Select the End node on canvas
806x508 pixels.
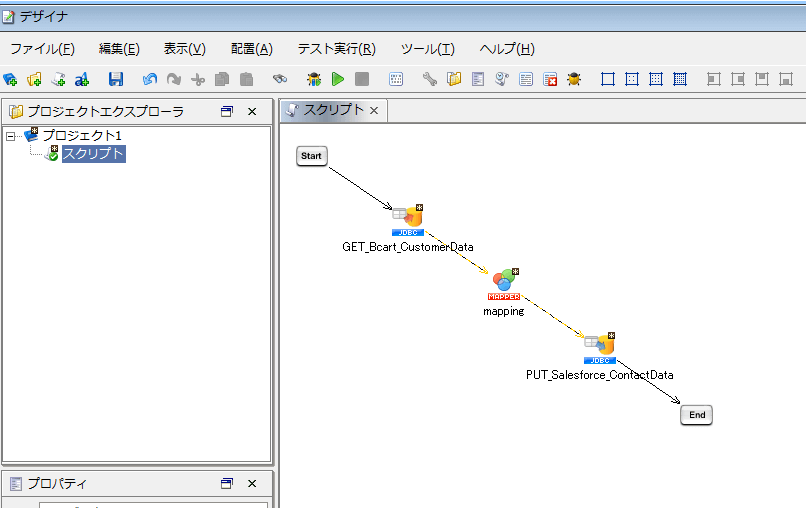[x=697, y=415]
